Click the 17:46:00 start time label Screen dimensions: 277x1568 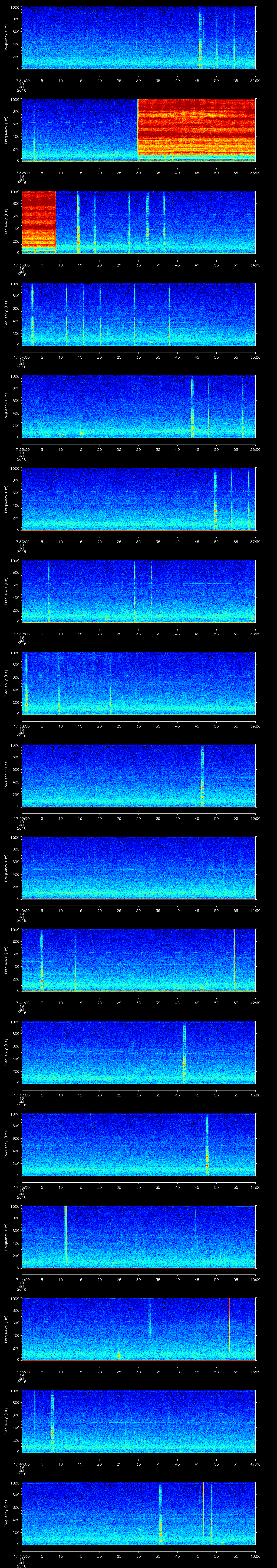pos(22,1464)
